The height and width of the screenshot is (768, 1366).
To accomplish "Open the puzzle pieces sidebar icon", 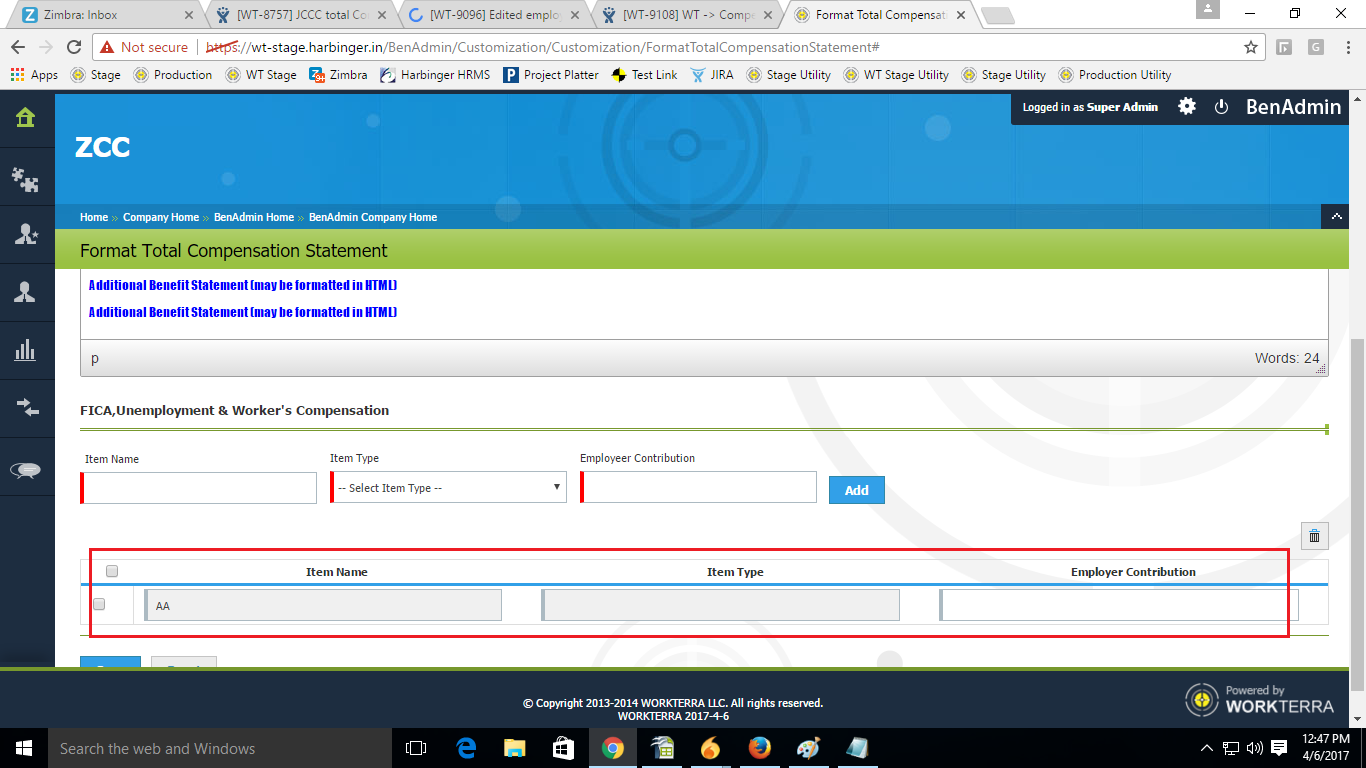I will pyautogui.click(x=26, y=178).
